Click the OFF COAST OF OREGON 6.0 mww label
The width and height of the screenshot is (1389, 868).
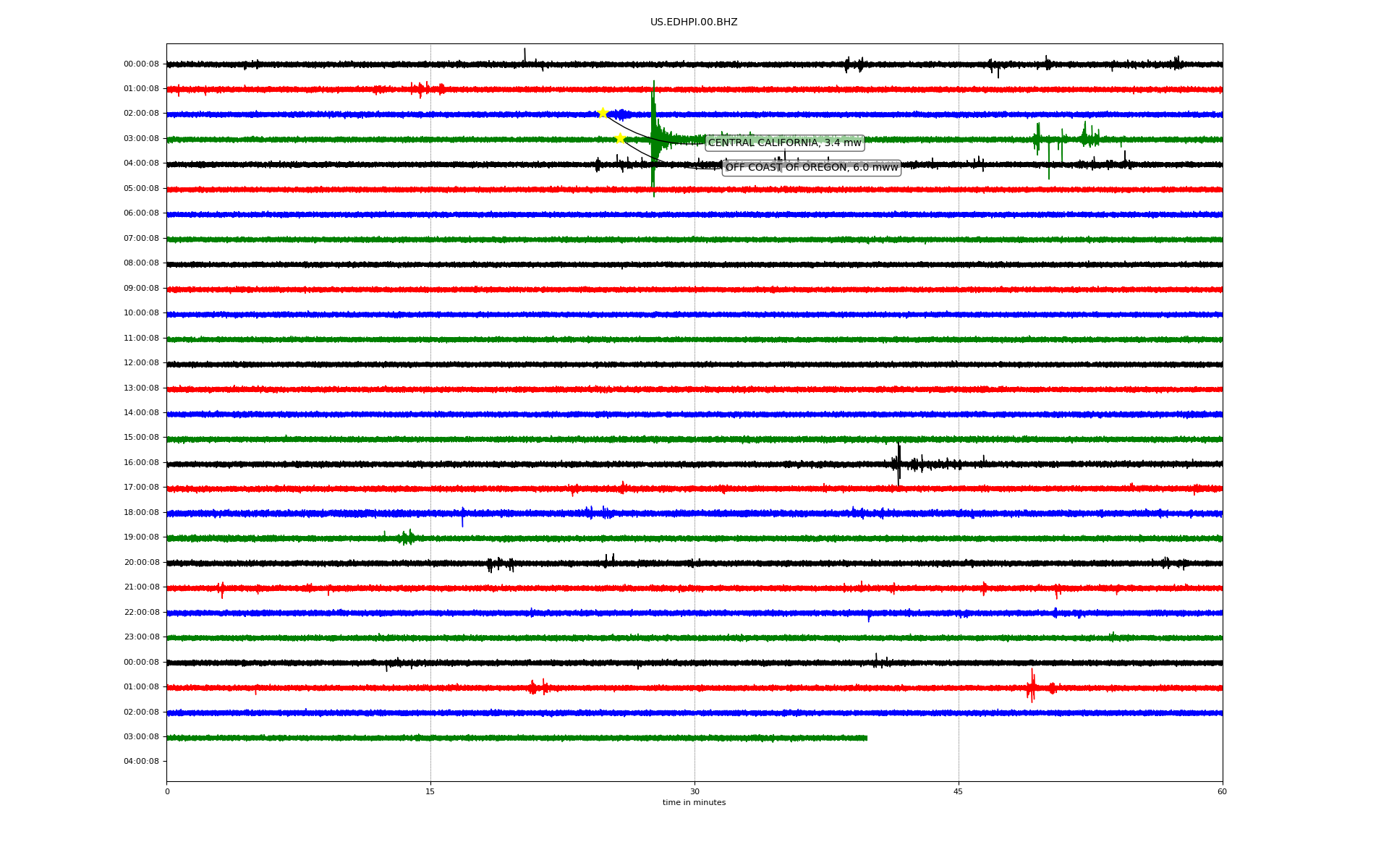click(811, 168)
